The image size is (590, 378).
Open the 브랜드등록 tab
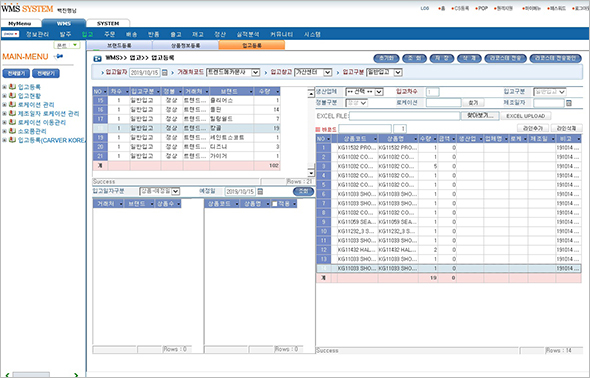point(119,46)
